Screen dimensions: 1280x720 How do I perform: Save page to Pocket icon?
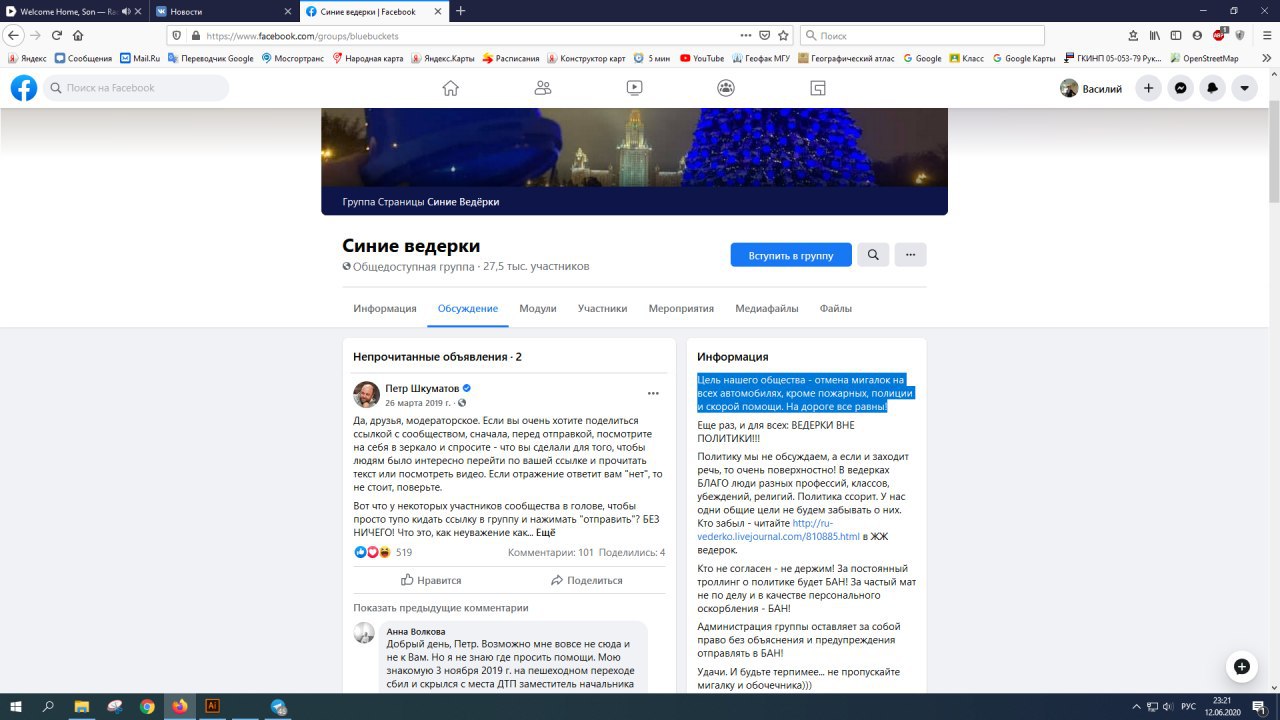coord(765,35)
